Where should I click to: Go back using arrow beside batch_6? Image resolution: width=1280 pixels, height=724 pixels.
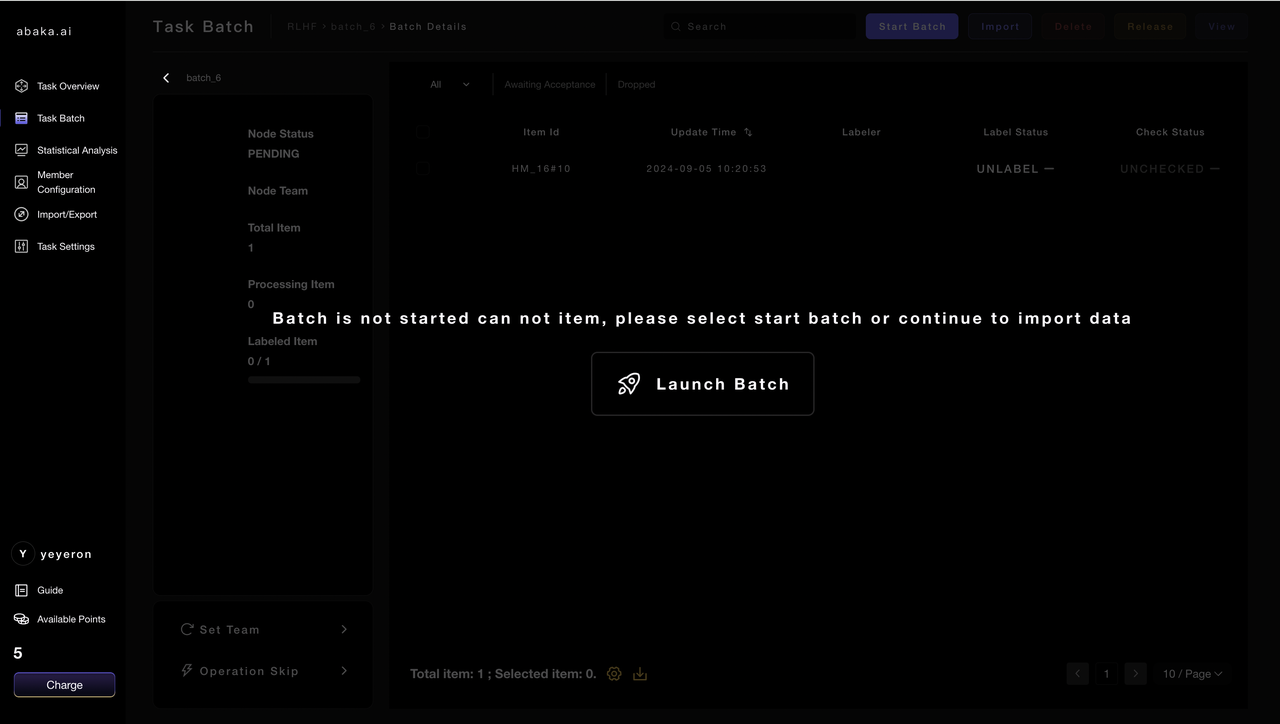click(166, 78)
